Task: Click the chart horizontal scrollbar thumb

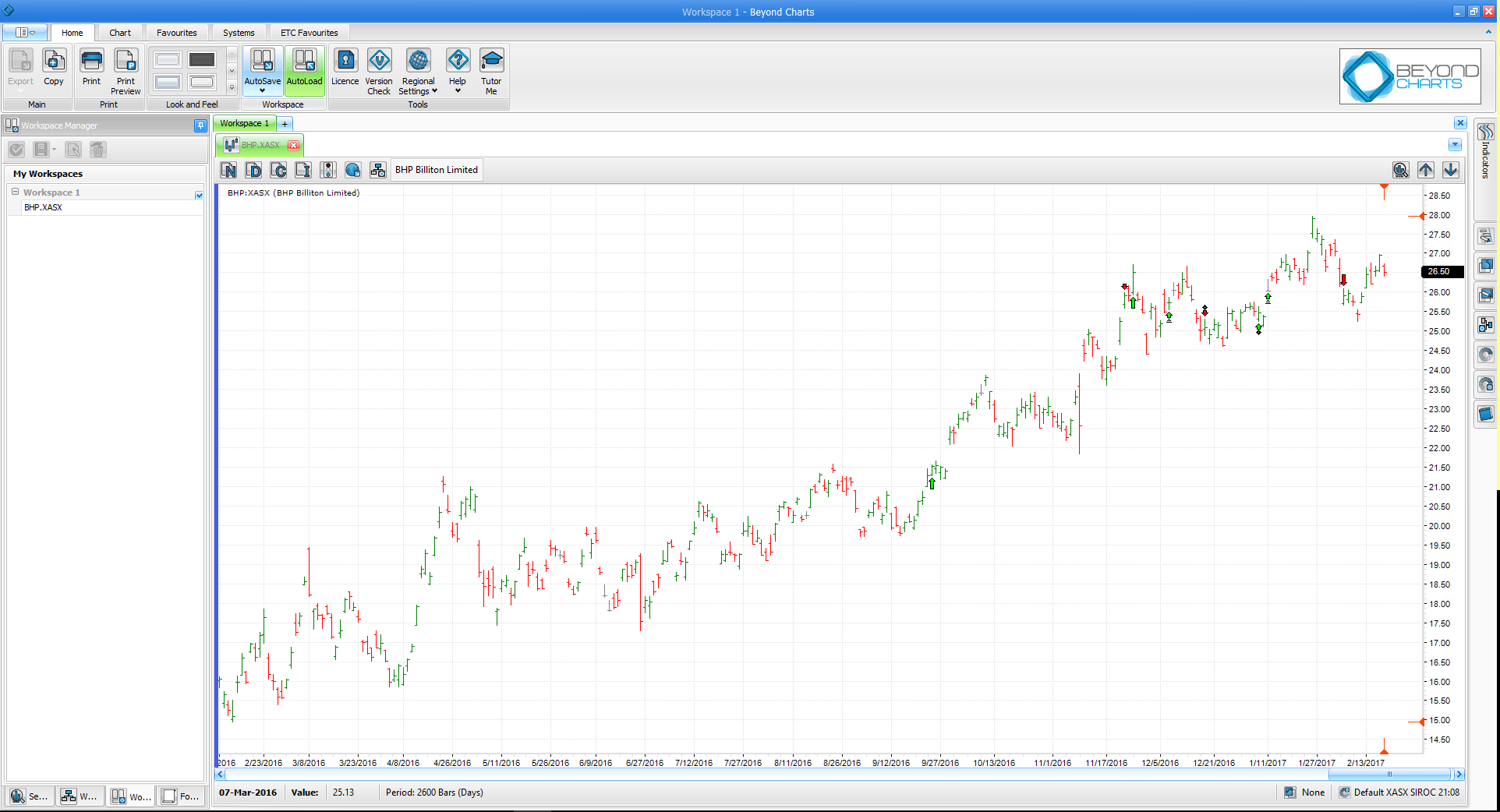Action: pos(1389,775)
